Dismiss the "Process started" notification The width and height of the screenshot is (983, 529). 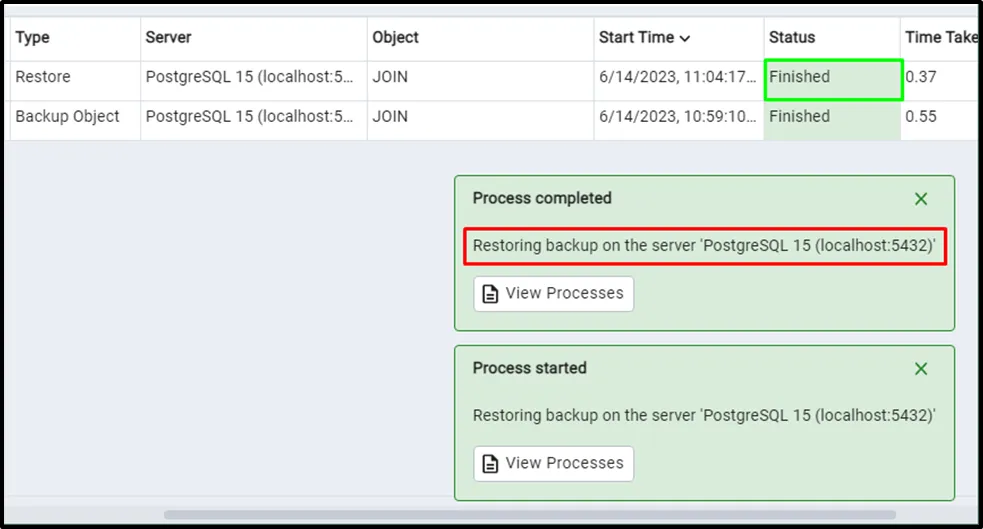921,369
